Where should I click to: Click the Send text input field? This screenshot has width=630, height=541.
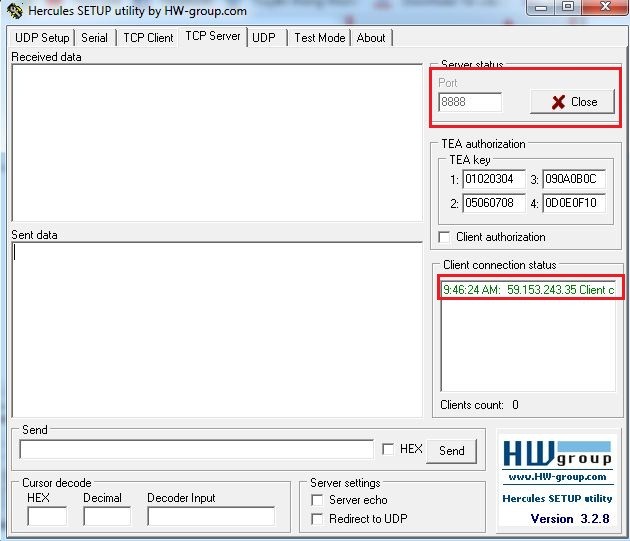(x=196, y=449)
